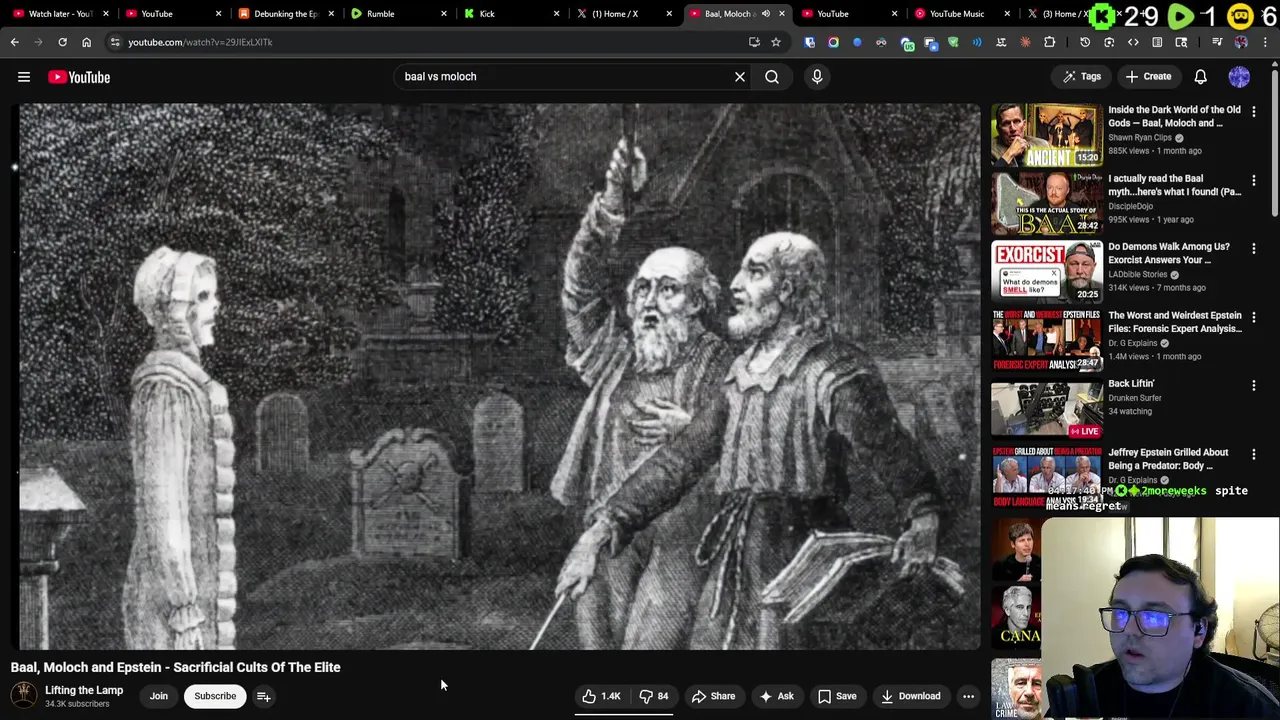
Task: Share this video
Action: tap(713, 696)
